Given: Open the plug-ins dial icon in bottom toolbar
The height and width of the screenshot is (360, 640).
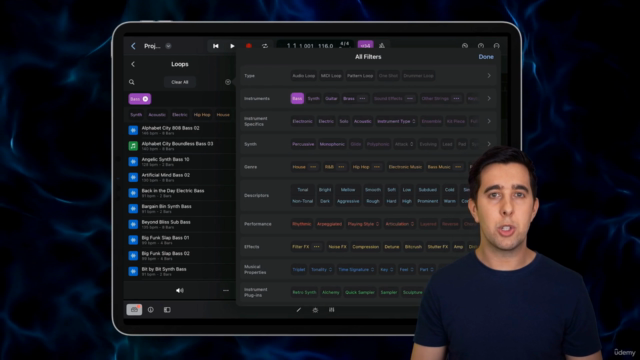Looking at the screenshot, I should click(x=315, y=310).
